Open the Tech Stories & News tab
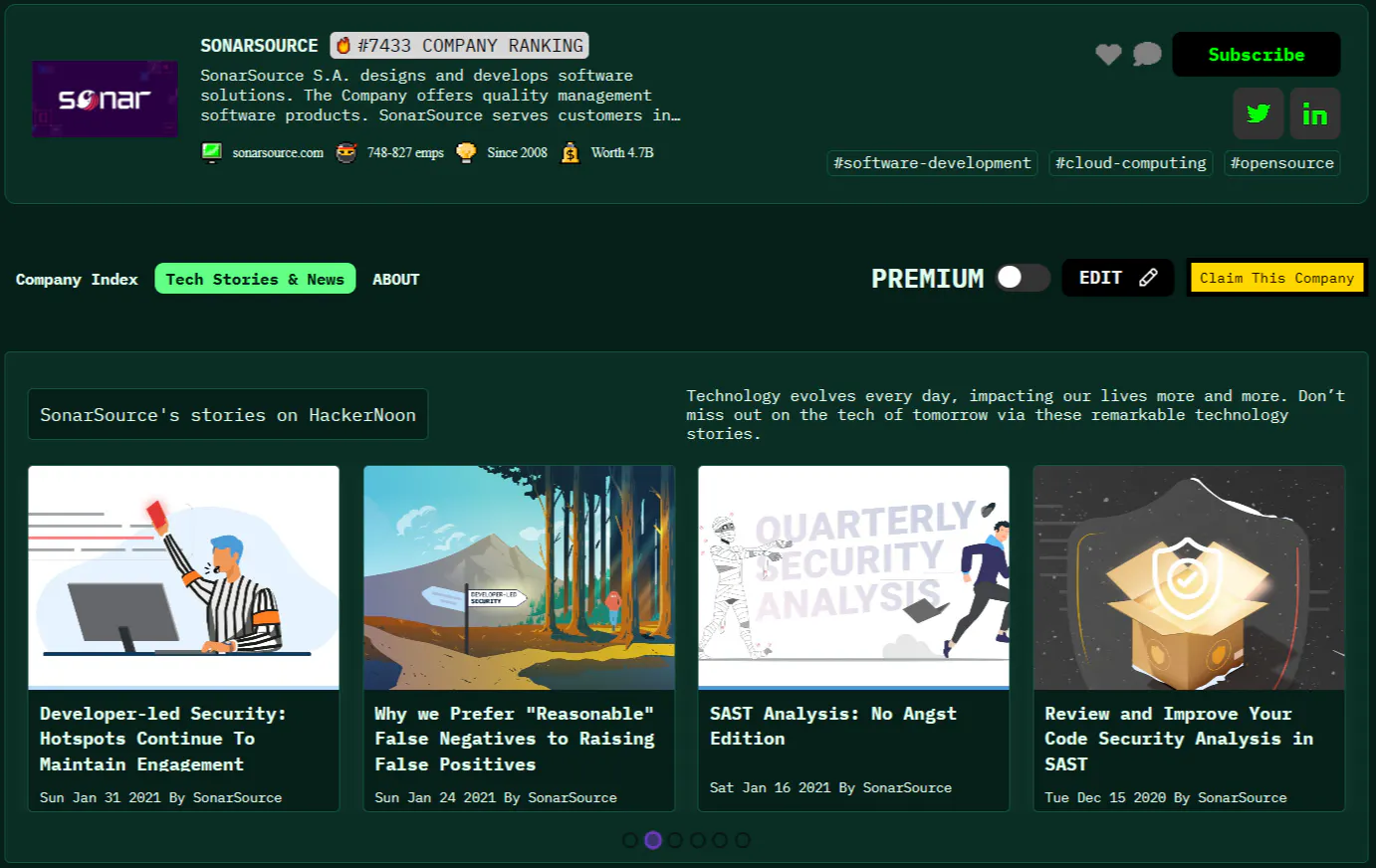The height and width of the screenshot is (868, 1377). [255, 279]
